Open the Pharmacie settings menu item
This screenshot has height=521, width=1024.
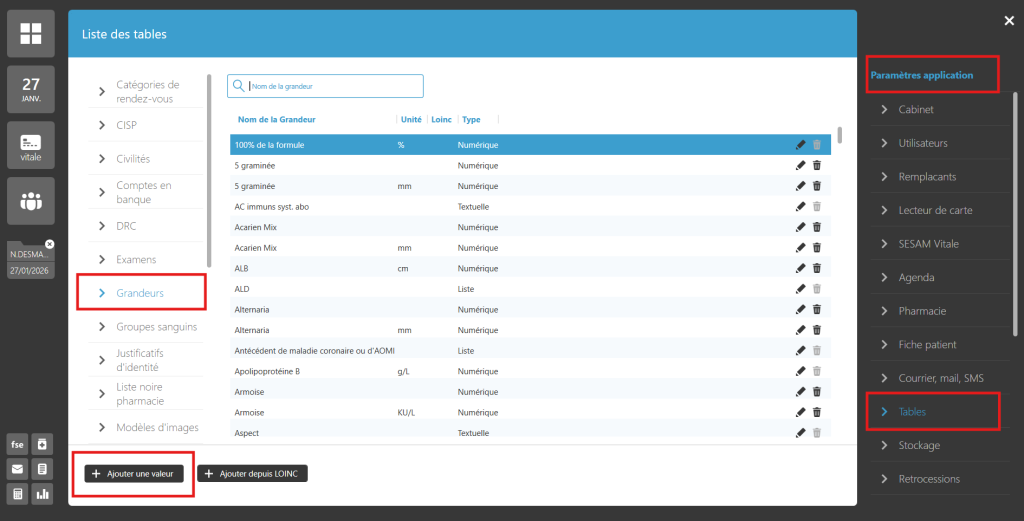922,311
